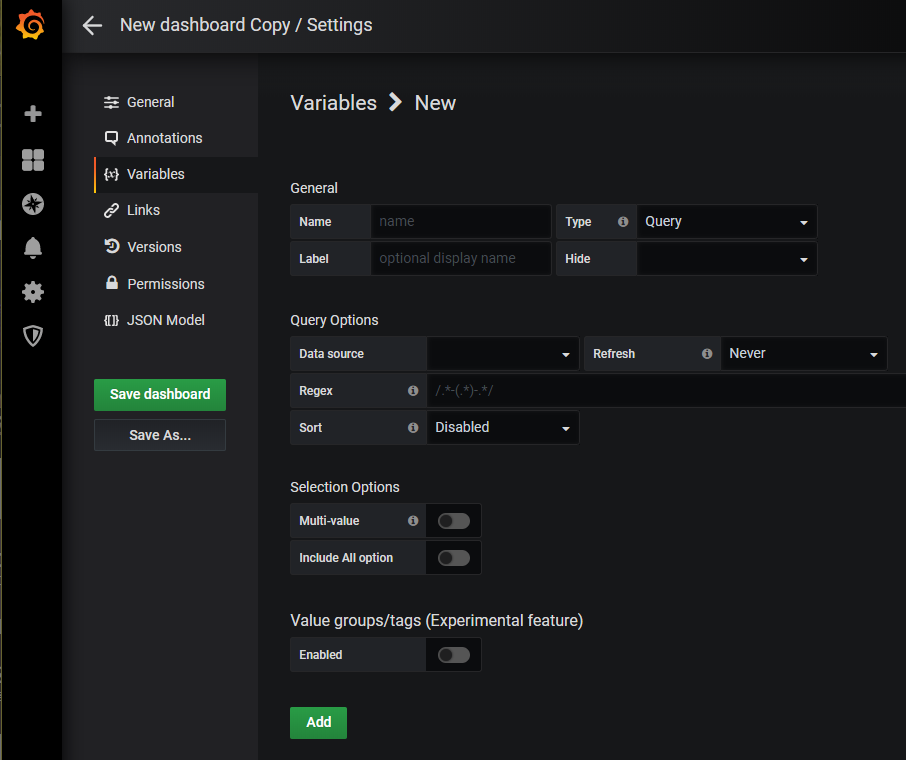The height and width of the screenshot is (760, 906).
Task: Click the sliders icon beside General
Action: click(x=112, y=102)
